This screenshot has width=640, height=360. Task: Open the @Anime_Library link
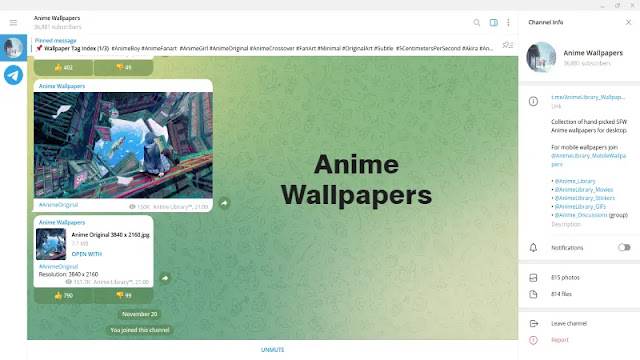(x=575, y=181)
